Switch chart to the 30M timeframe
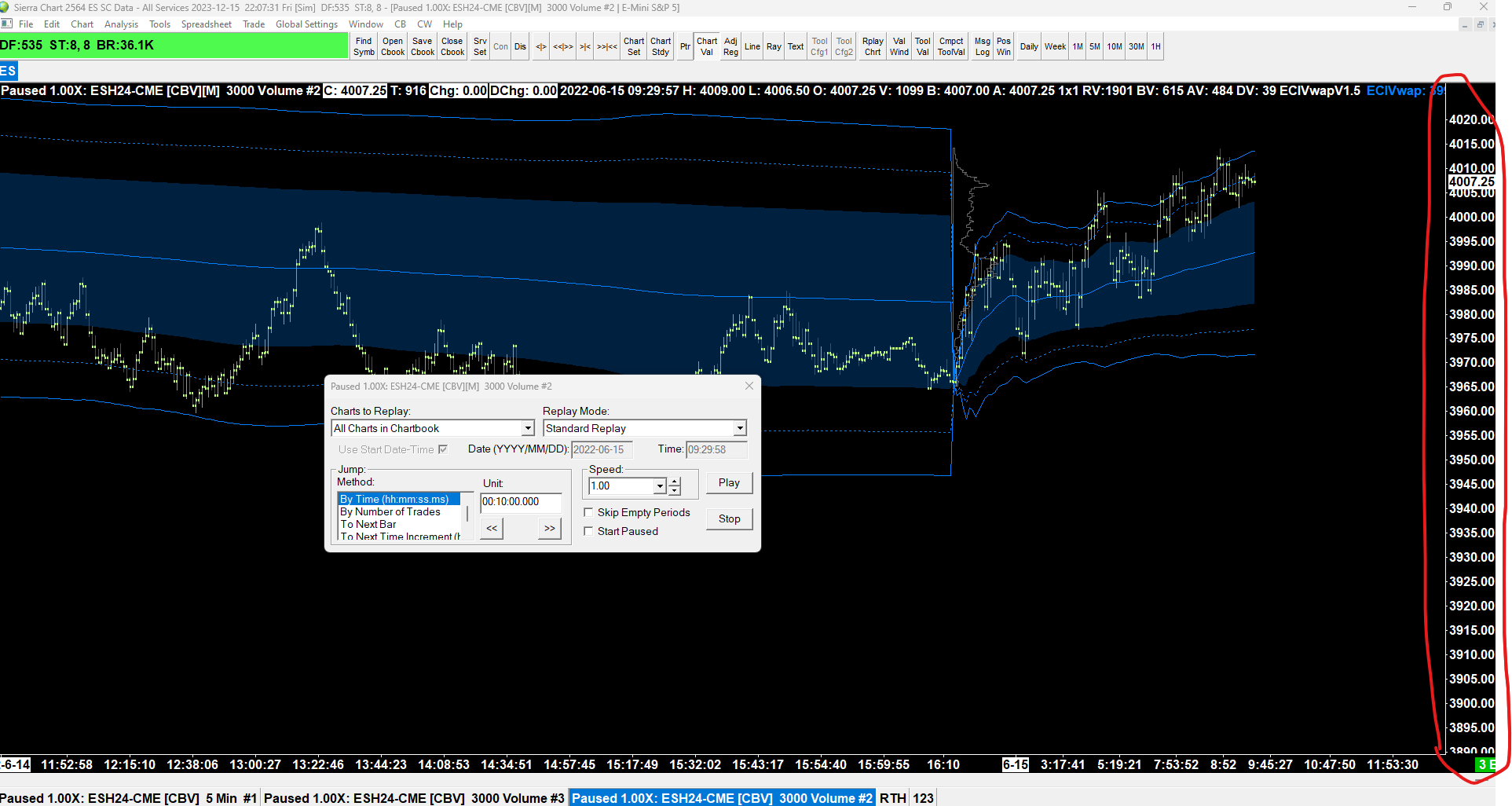This screenshot has width=1512, height=806. tap(1136, 46)
